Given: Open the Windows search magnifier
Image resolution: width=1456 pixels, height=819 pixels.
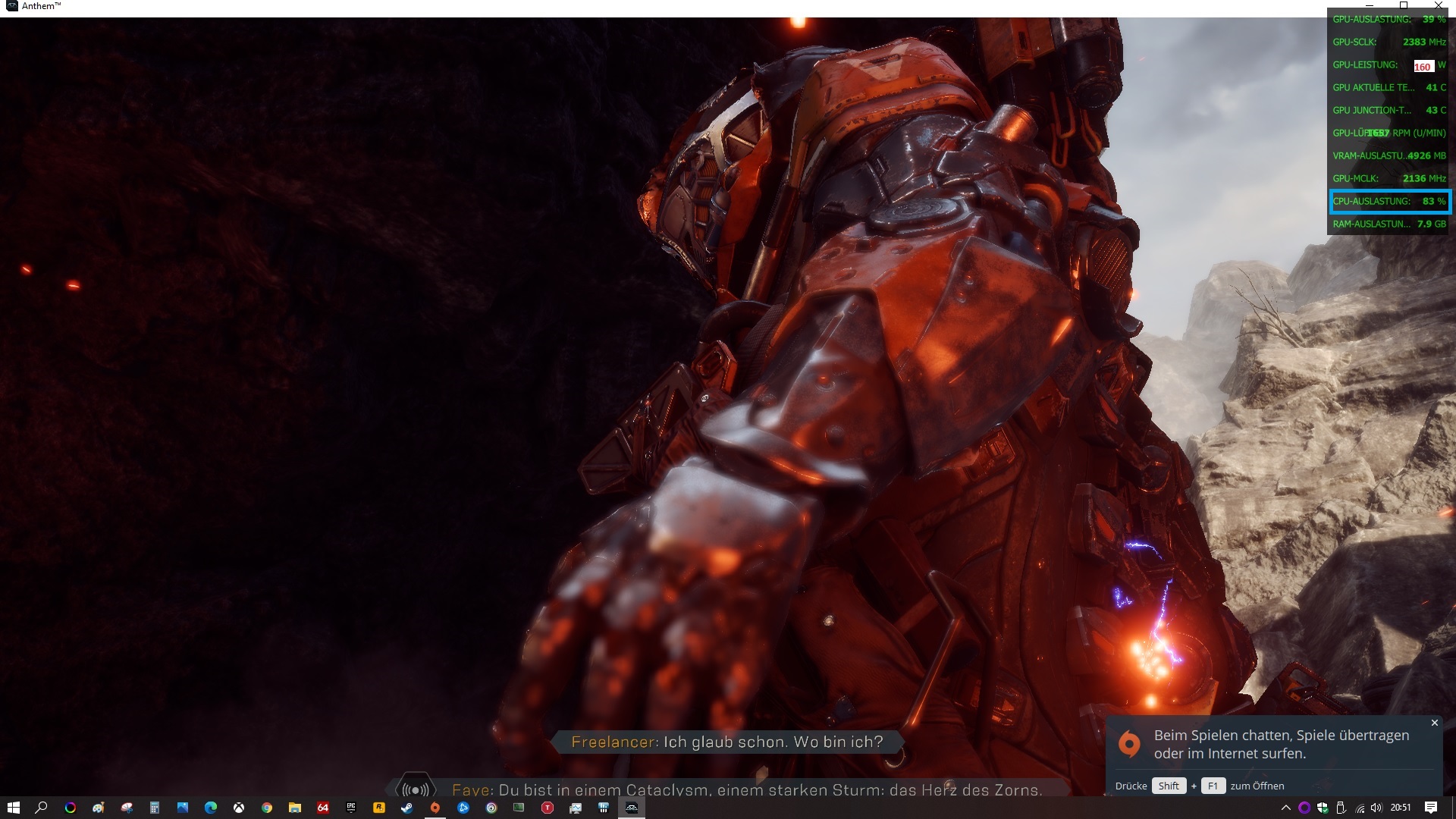Looking at the screenshot, I should tap(41, 808).
